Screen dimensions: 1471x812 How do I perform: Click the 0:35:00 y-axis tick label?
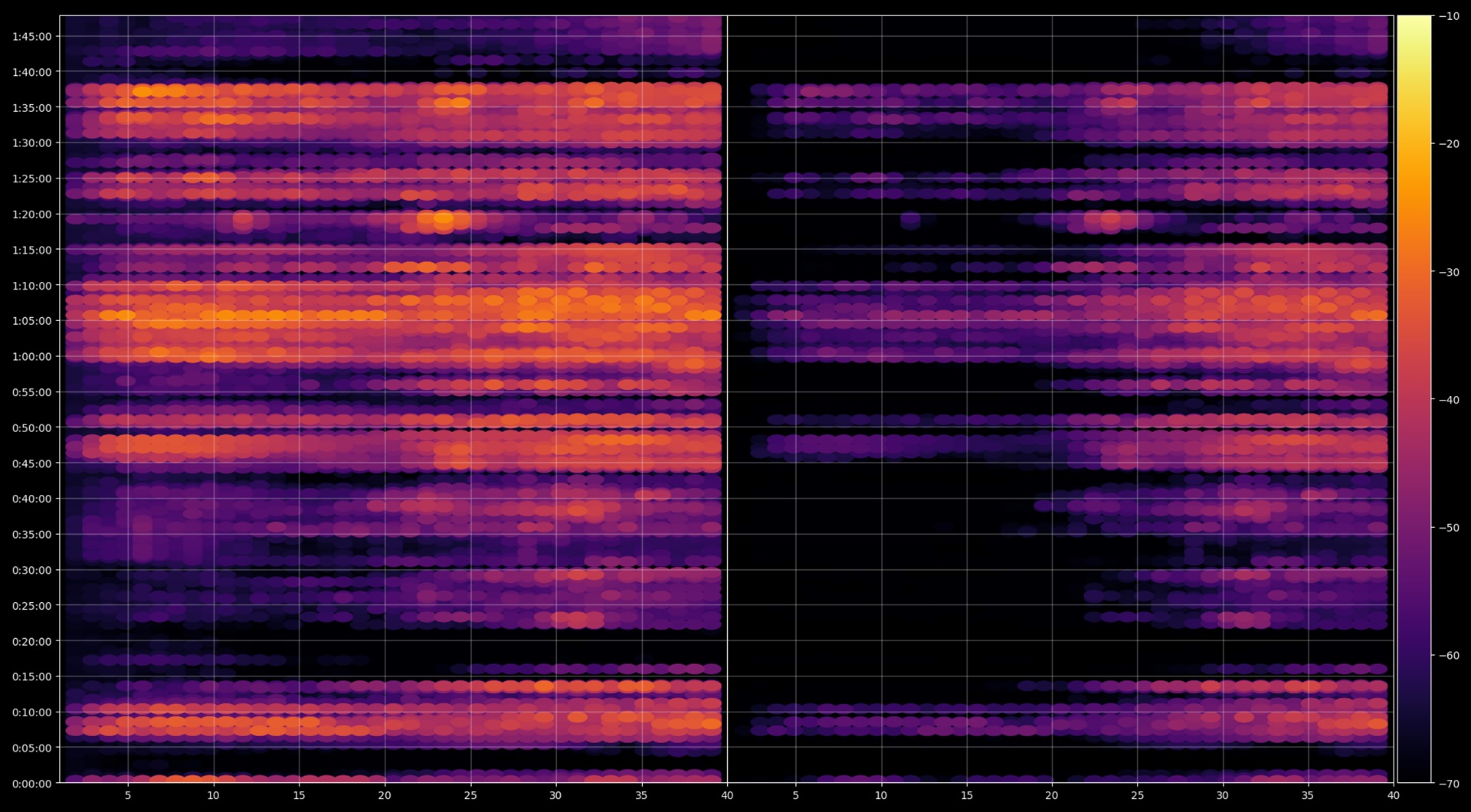pyautogui.click(x=32, y=535)
